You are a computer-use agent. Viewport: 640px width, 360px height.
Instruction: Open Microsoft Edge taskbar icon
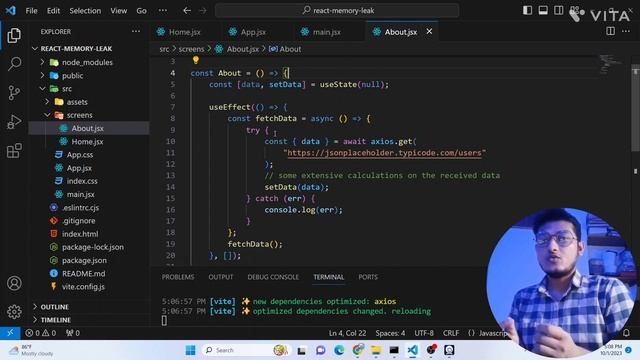(339, 350)
